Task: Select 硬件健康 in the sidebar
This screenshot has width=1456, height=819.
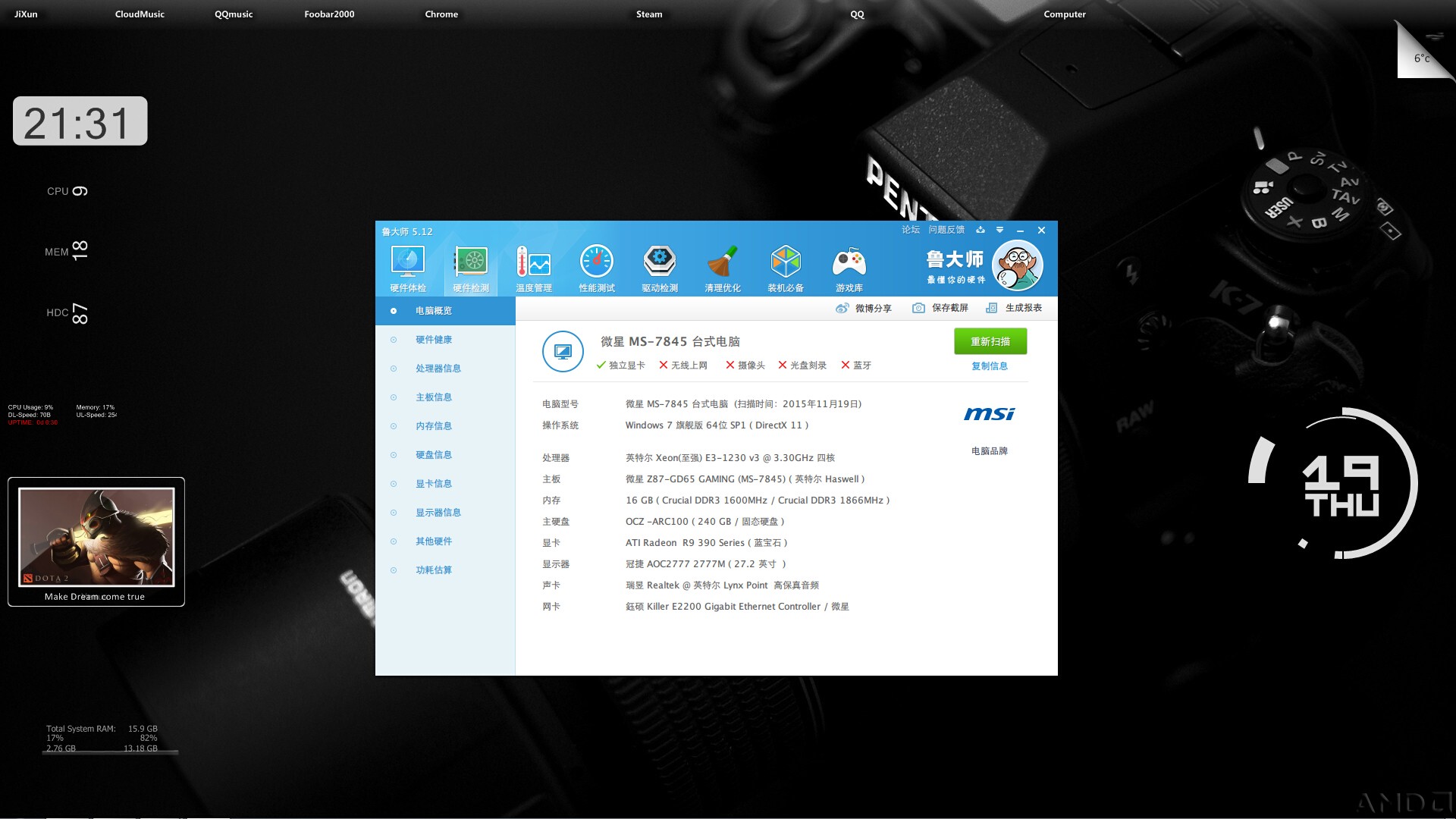Action: [445, 340]
